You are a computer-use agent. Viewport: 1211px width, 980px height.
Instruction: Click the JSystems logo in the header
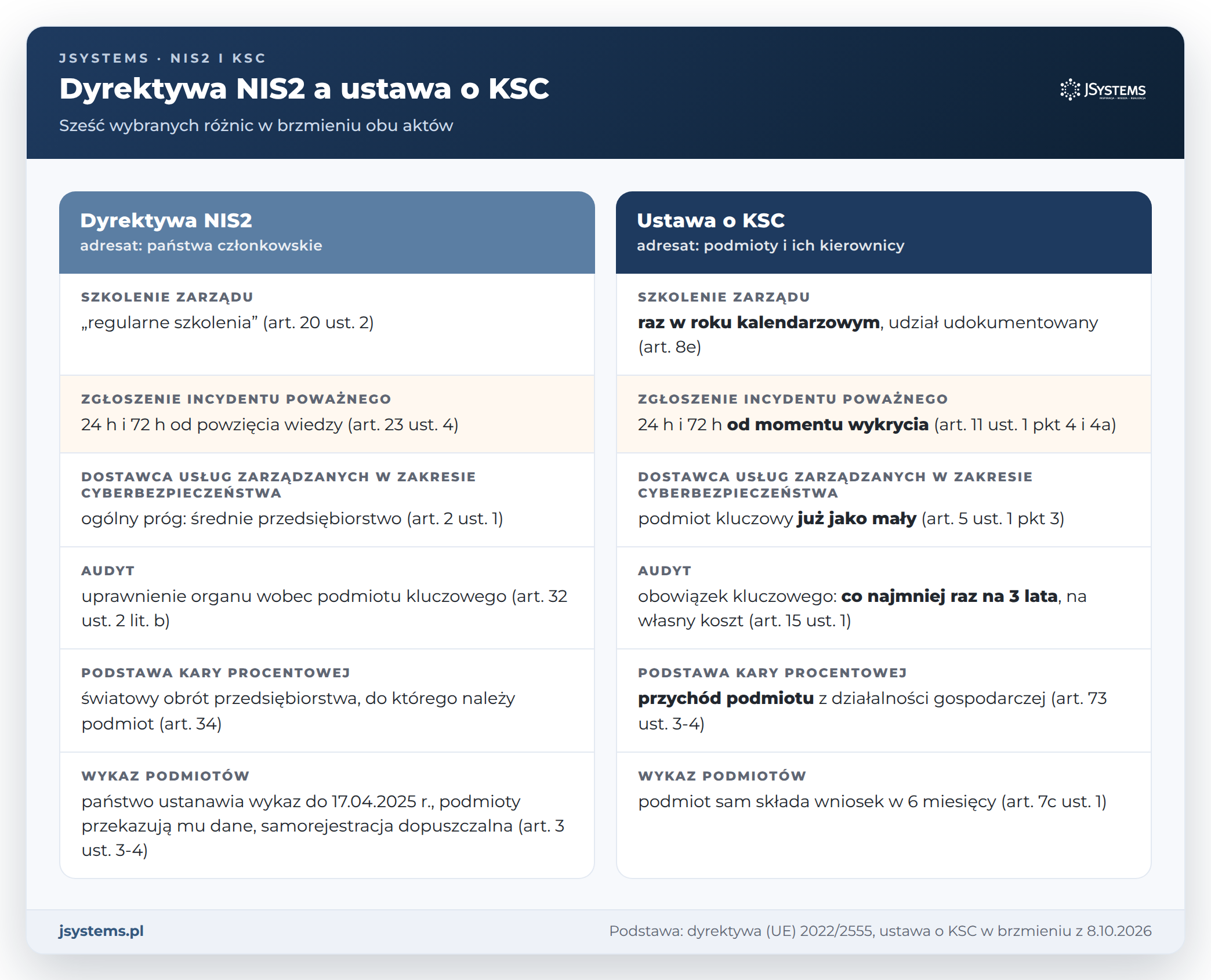click(x=1103, y=90)
